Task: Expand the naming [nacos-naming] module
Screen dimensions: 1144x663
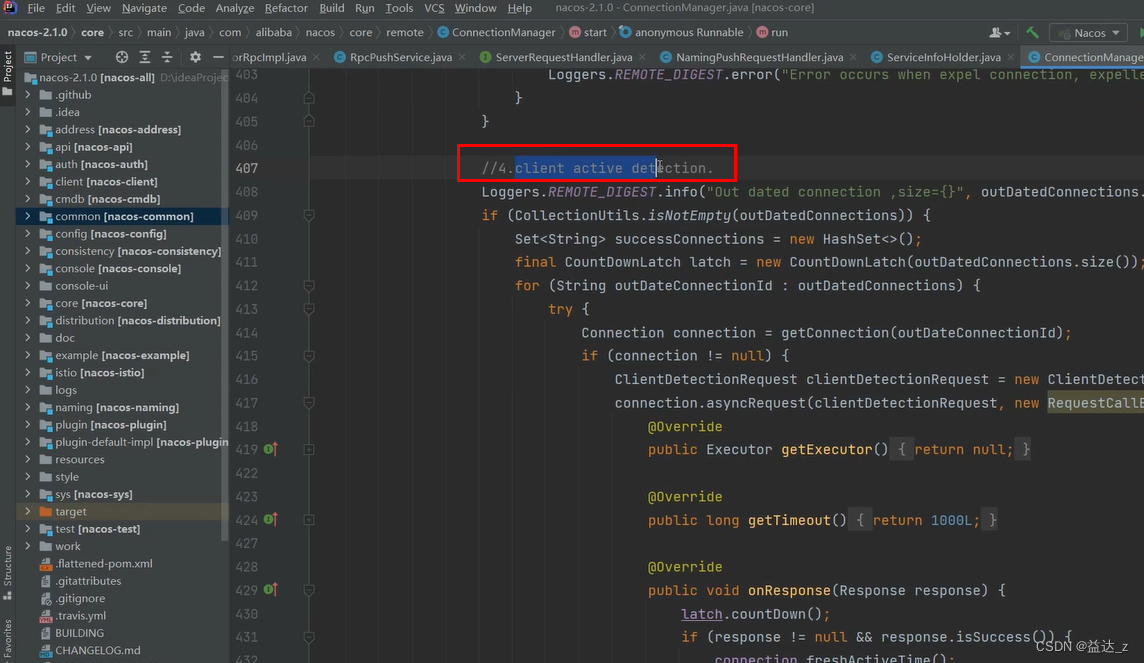Action: point(28,408)
